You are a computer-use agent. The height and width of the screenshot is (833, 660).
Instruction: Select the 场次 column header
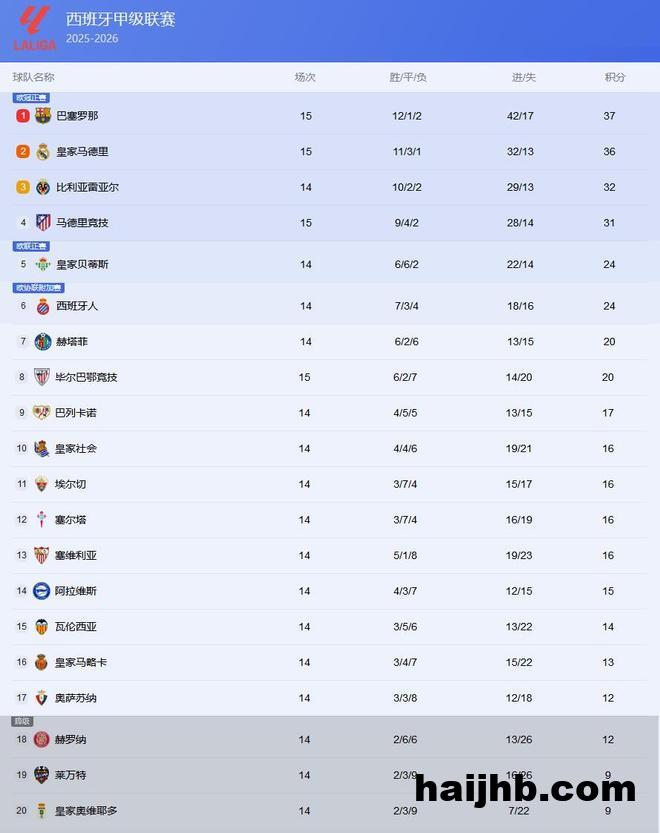[x=305, y=77]
